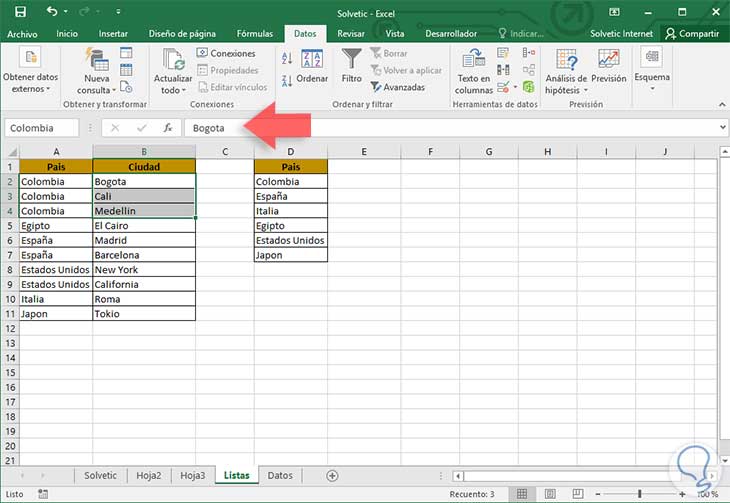
Task: Open the Archivo menu
Action: [x=22, y=34]
